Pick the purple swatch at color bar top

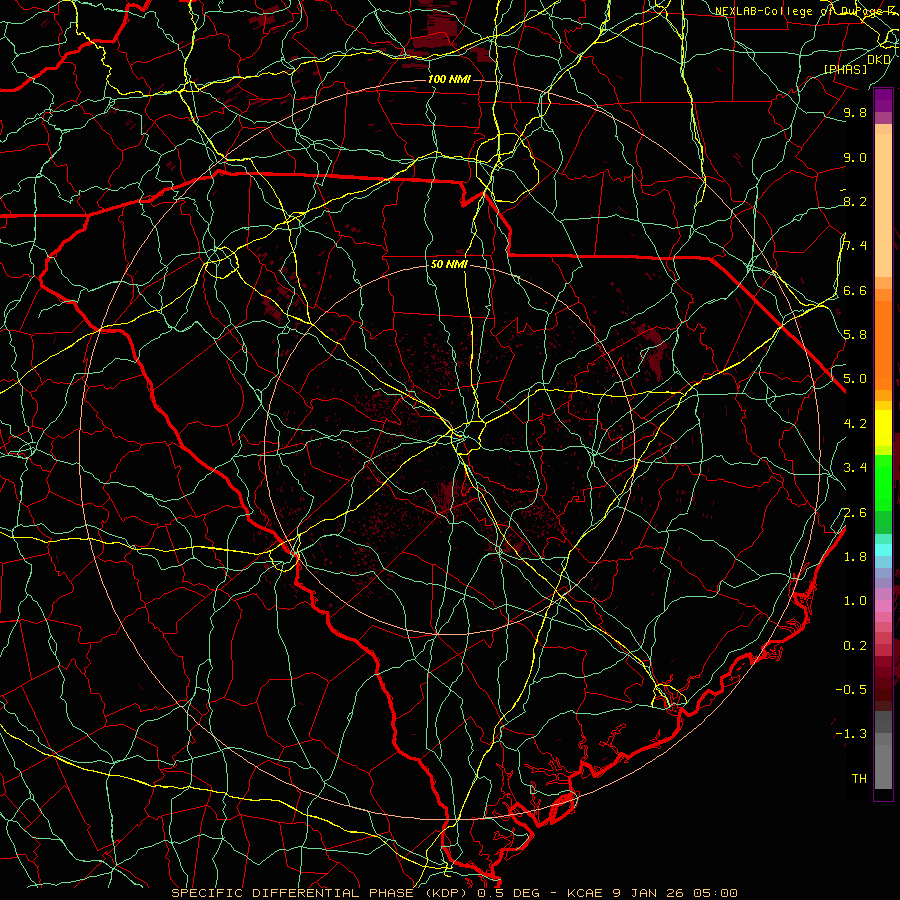883,100
